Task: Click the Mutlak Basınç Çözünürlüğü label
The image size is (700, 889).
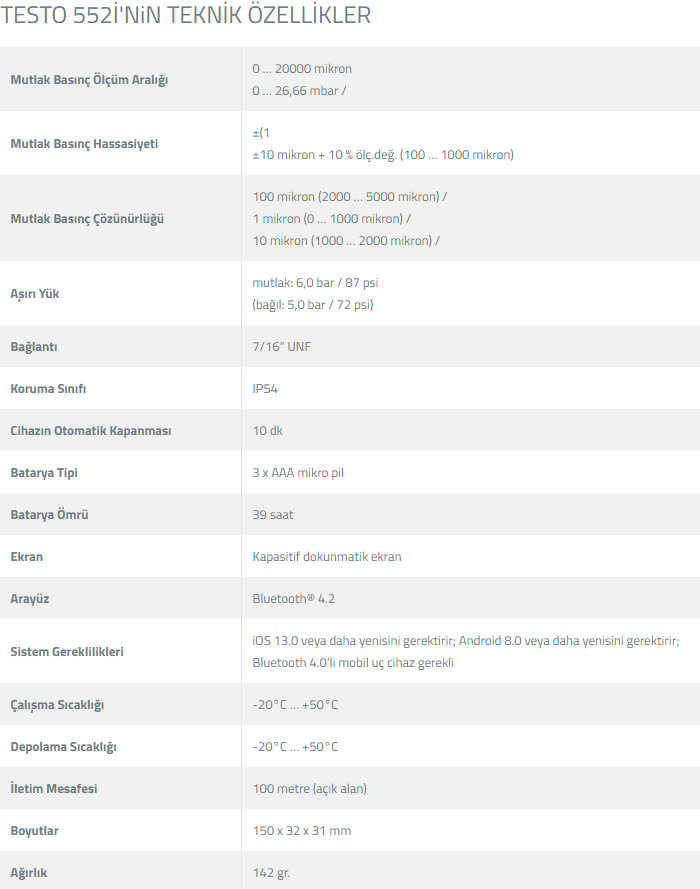Action: [87, 218]
